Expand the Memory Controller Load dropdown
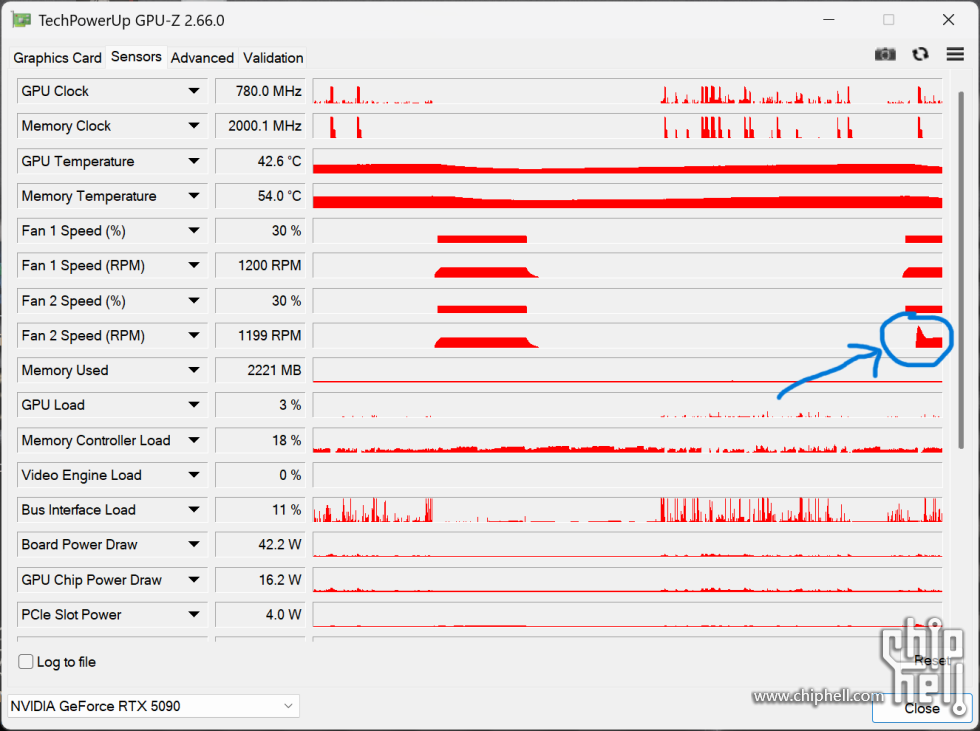The image size is (980, 731). pyautogui.click(x=194, y=440)
